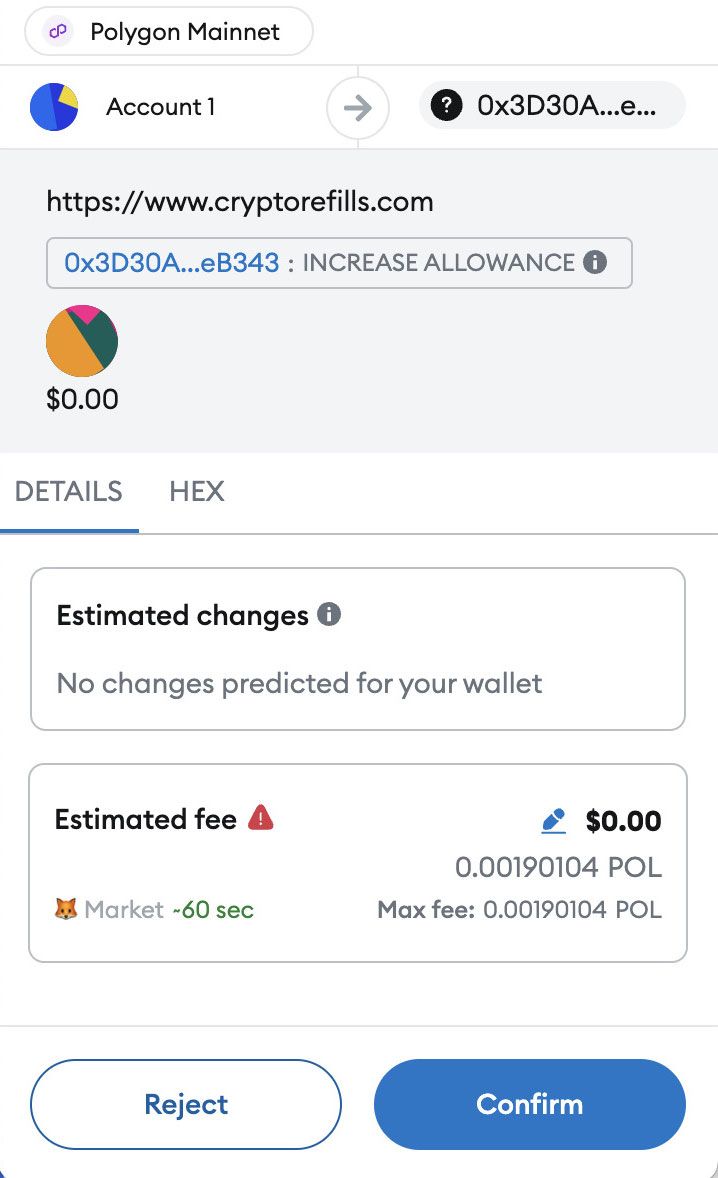
Task: Open the HEX tab
Action: (197, 491)
